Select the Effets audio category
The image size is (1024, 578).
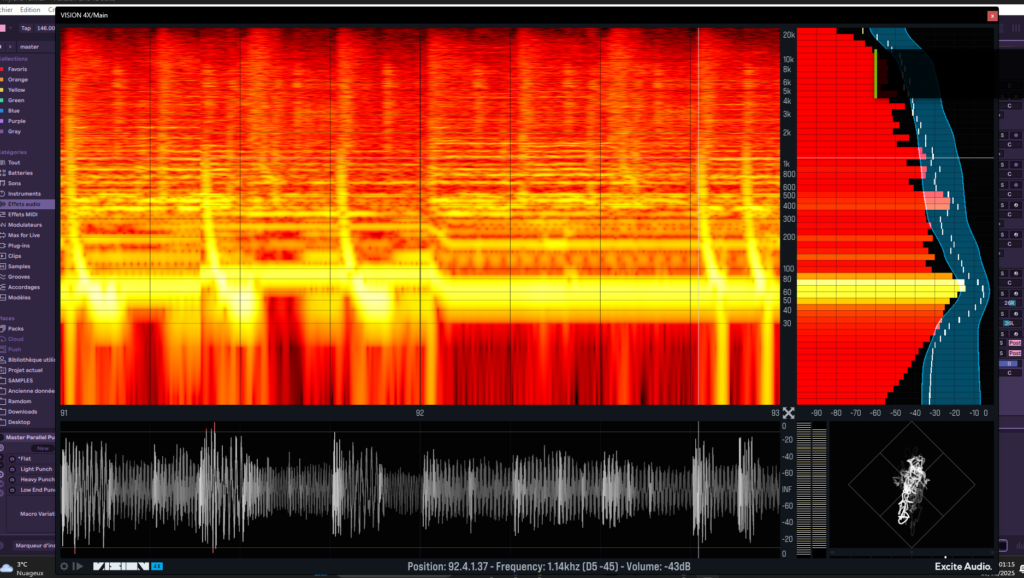26,204
